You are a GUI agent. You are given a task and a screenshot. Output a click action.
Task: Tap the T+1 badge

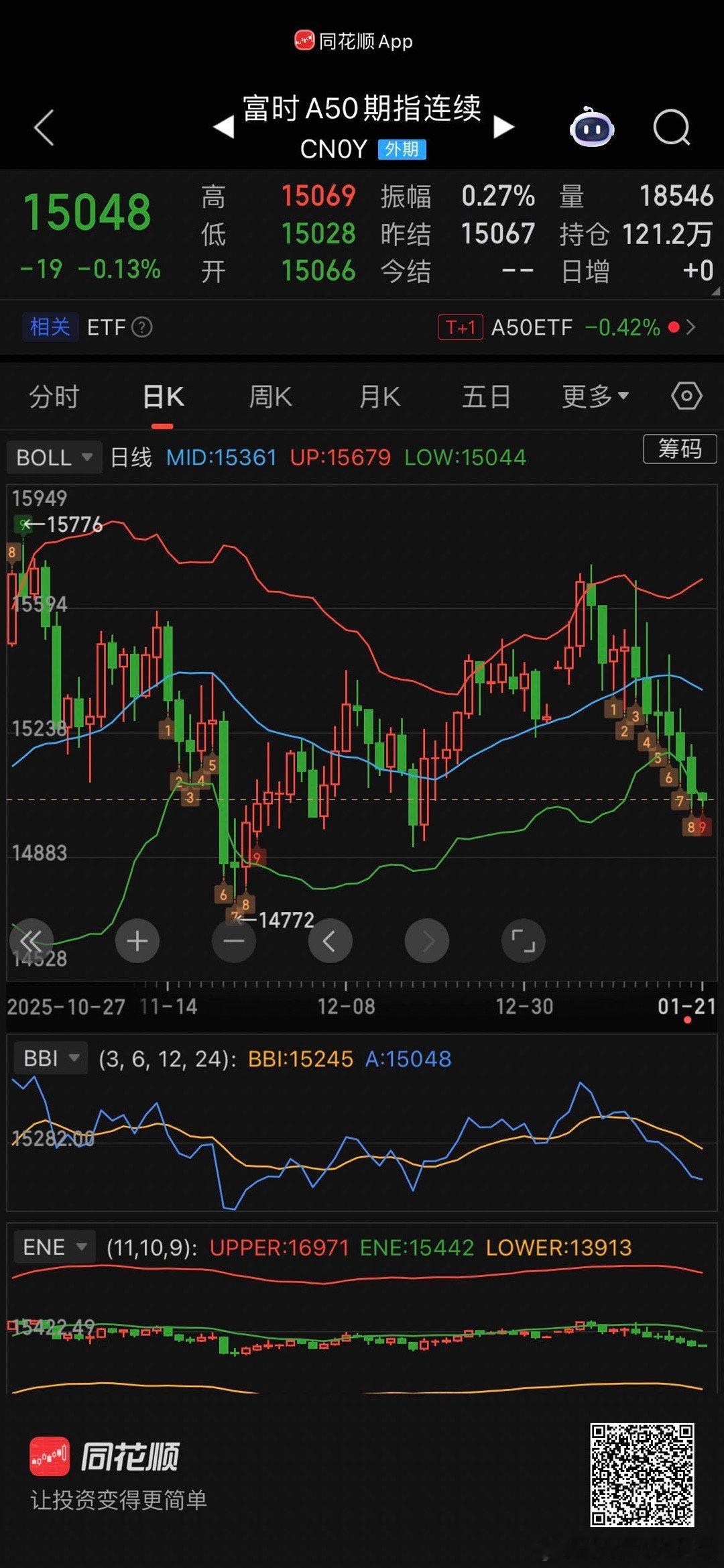click(x=461, y=327)
